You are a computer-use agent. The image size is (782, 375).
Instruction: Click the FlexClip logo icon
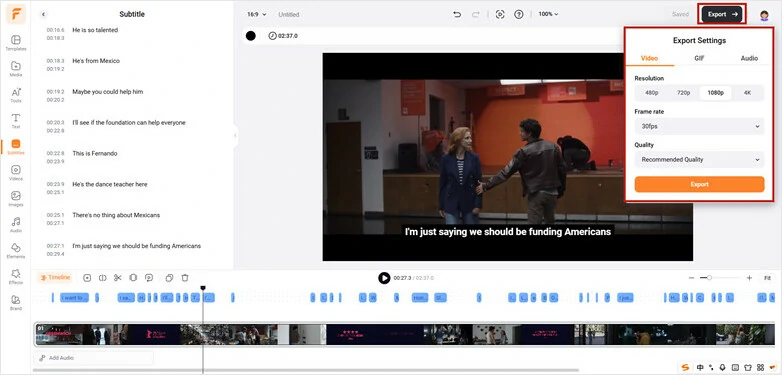pyautogui.click(x=15, y=14)
